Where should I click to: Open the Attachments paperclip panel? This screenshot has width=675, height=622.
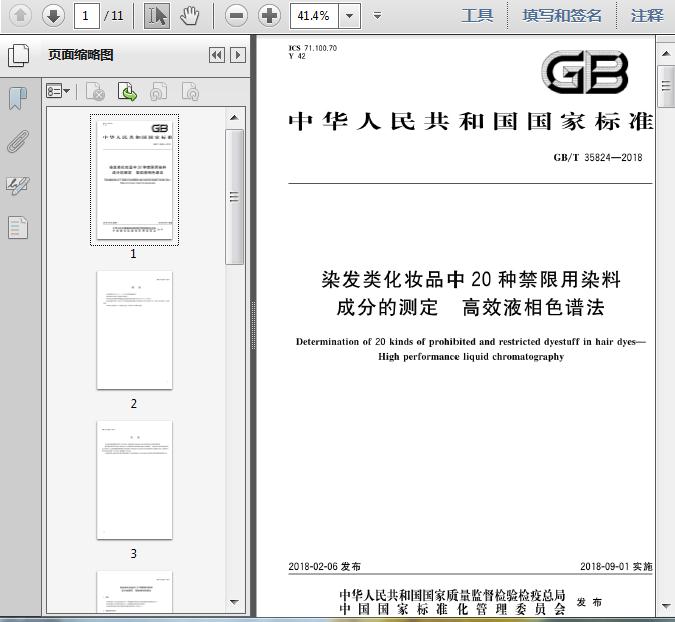click(18, 141)
